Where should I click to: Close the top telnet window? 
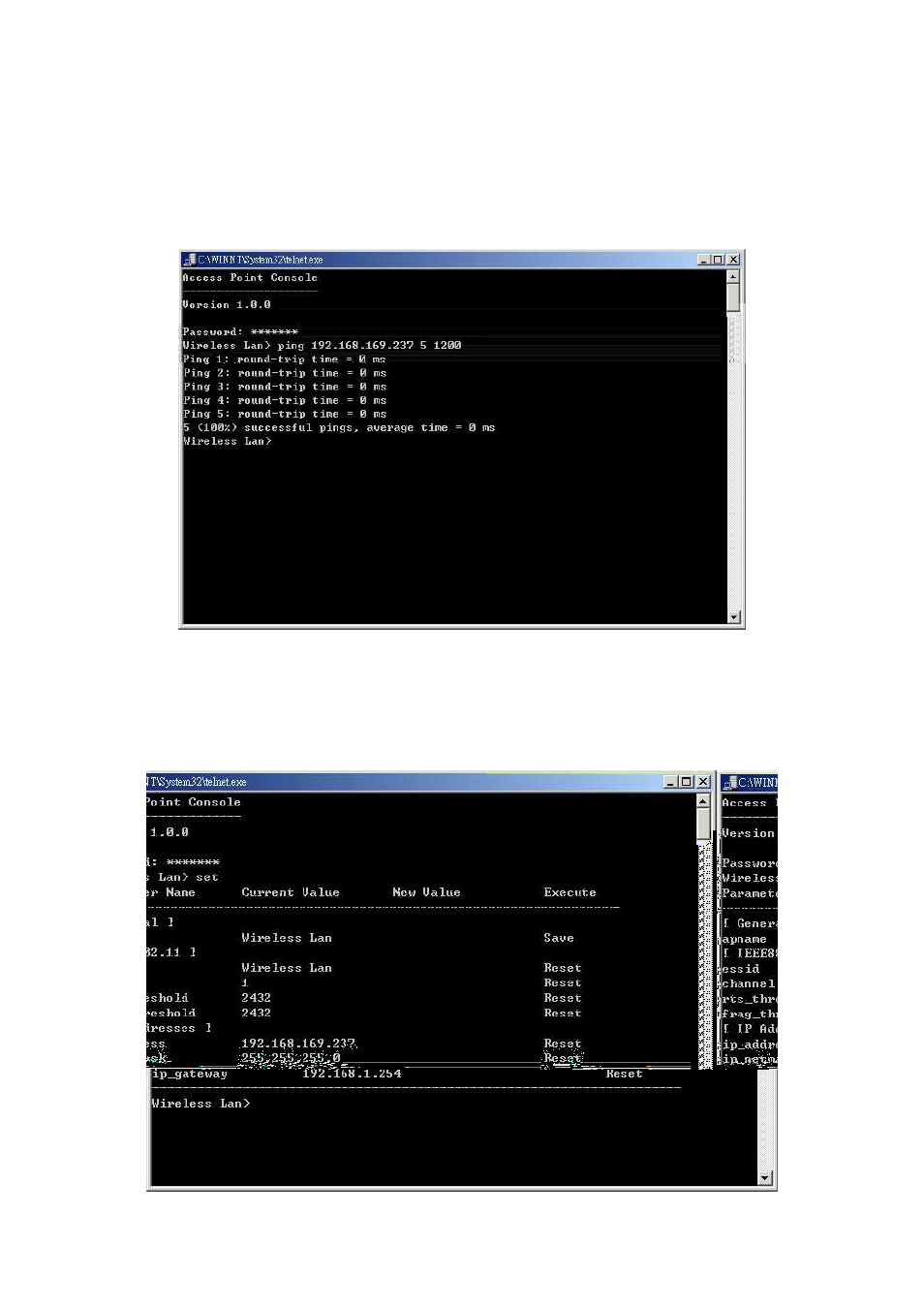(x=733, y=260)
